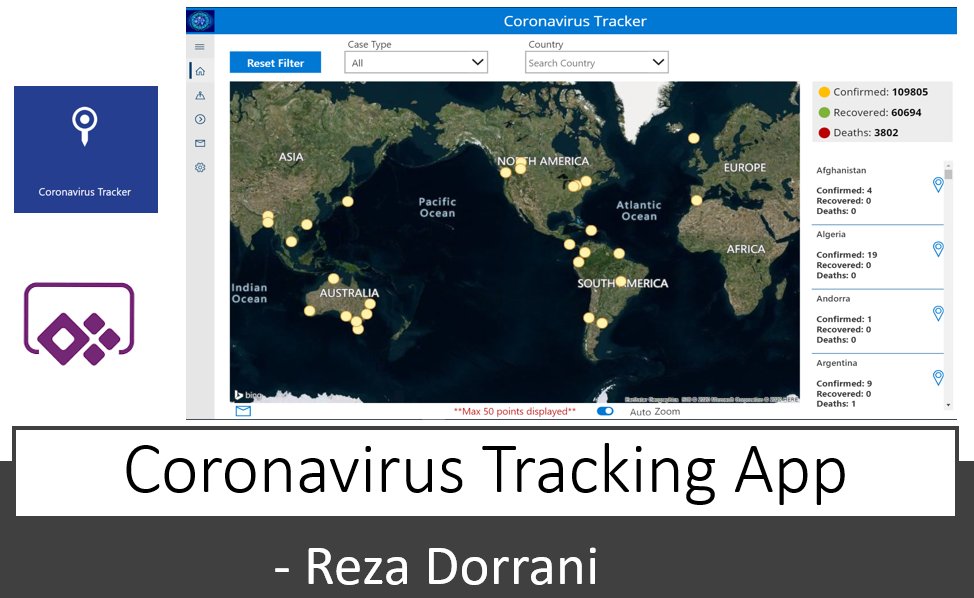Click the 'Max 50 points displayed' note

point(515,411)
